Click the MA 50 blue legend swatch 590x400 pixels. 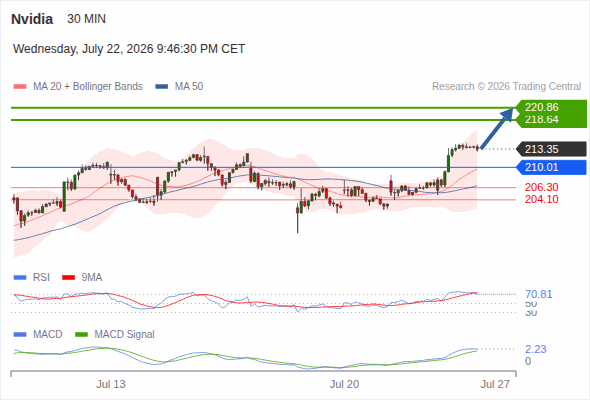[161, 87]
